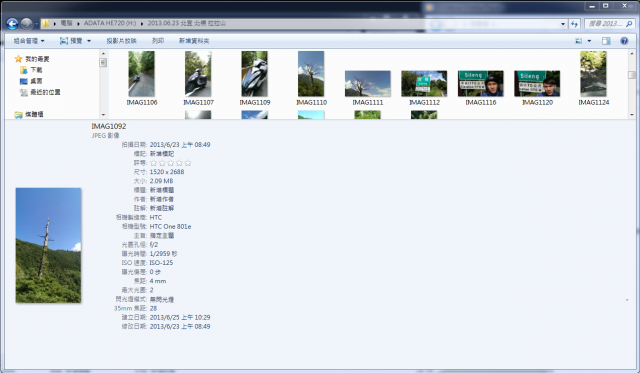Click the 1520 x 2688 dimensions value
Viewport: 640px width, 373px height.
click(x=167, y=172)
